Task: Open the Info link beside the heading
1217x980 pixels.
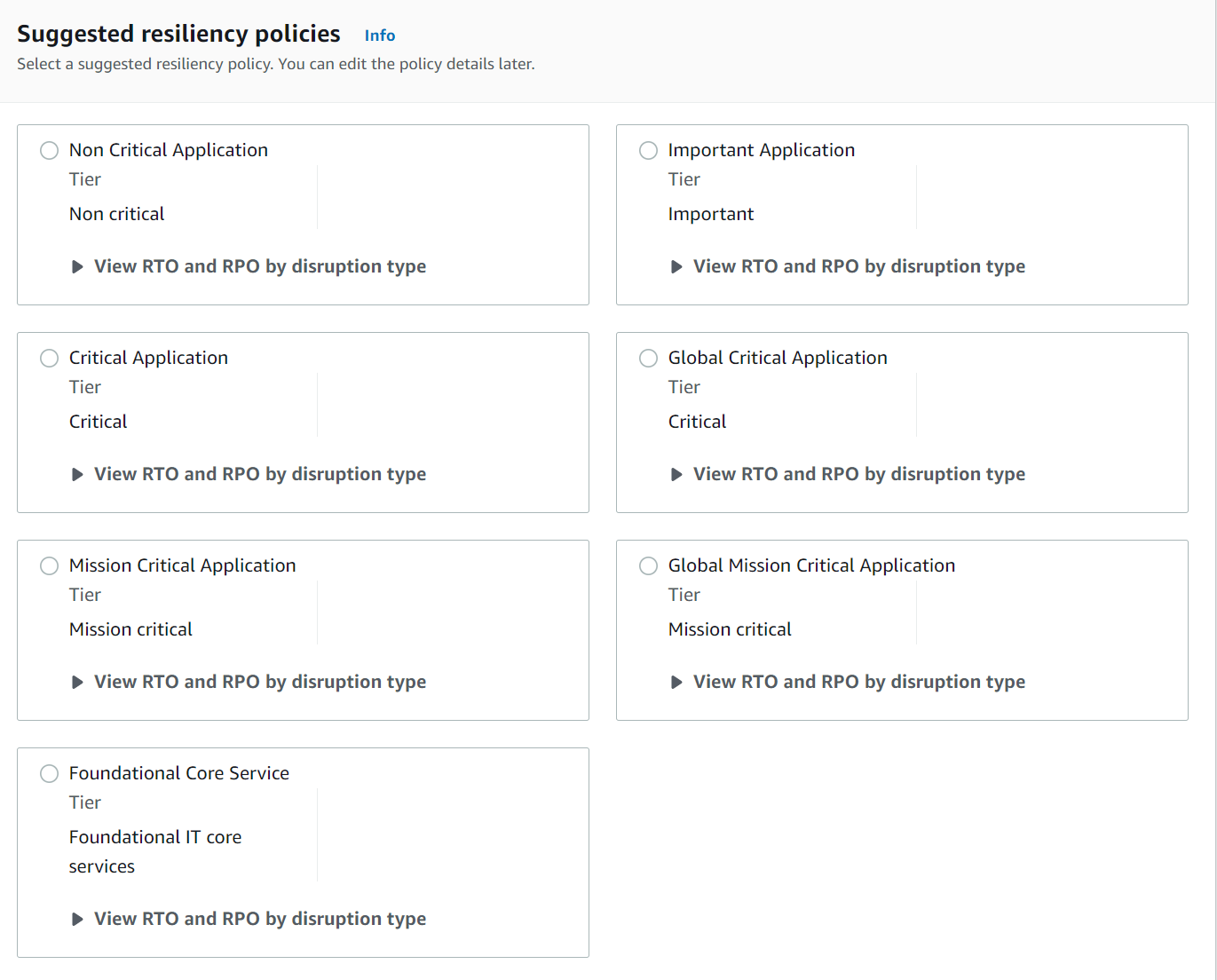Action: click(x=379, y=36)
